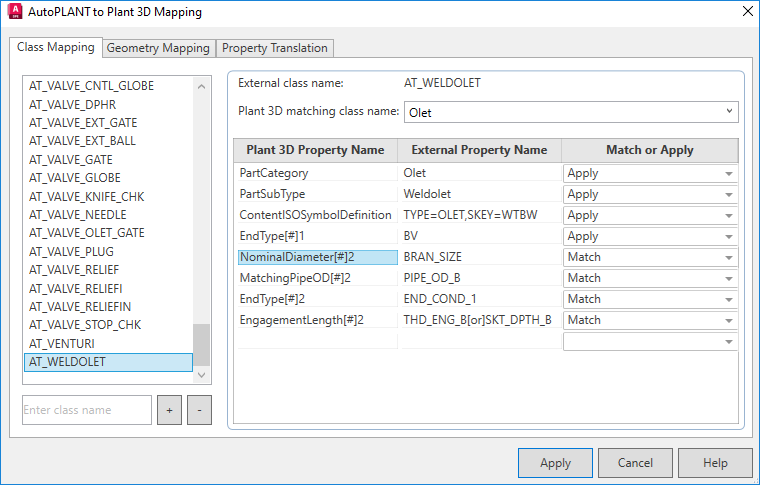This screenshot has height=485, width=760.
Task: Click the minus button to remove class
Action: (199, 410)
